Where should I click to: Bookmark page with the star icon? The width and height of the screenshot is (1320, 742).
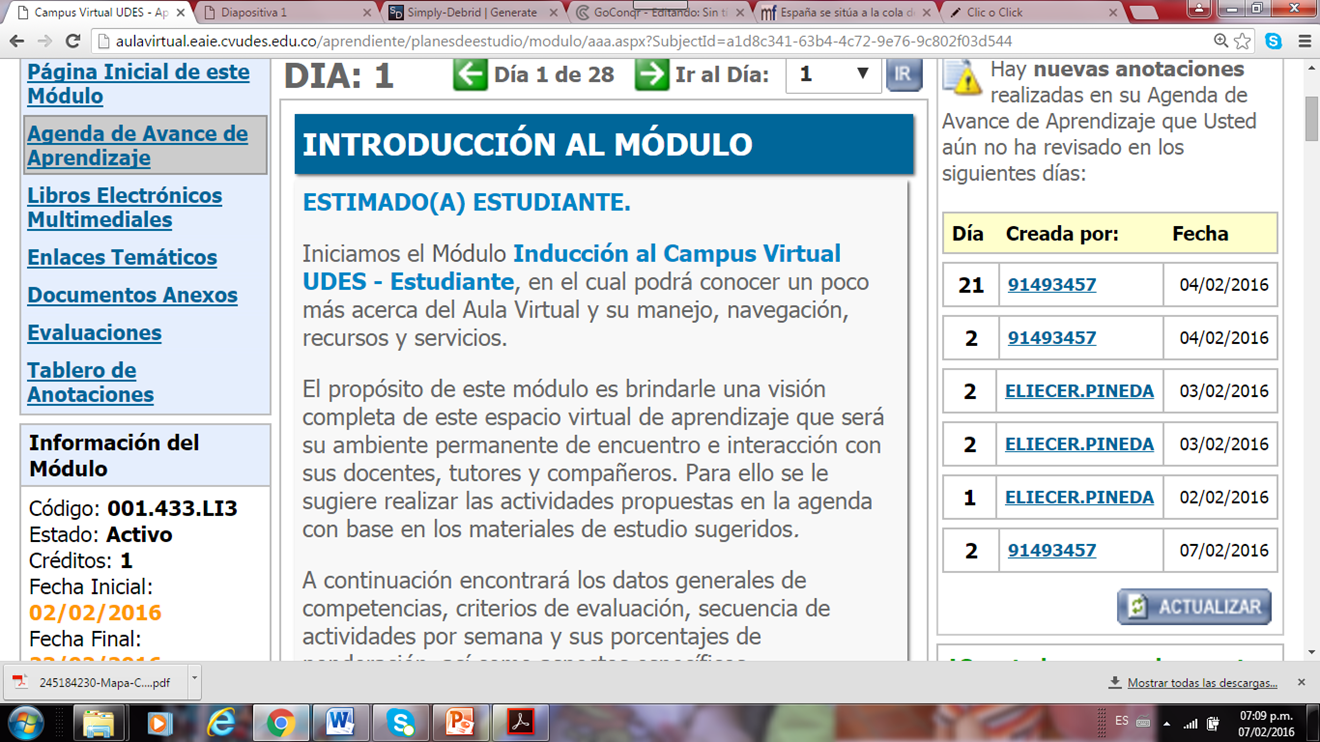point(1243,42)
